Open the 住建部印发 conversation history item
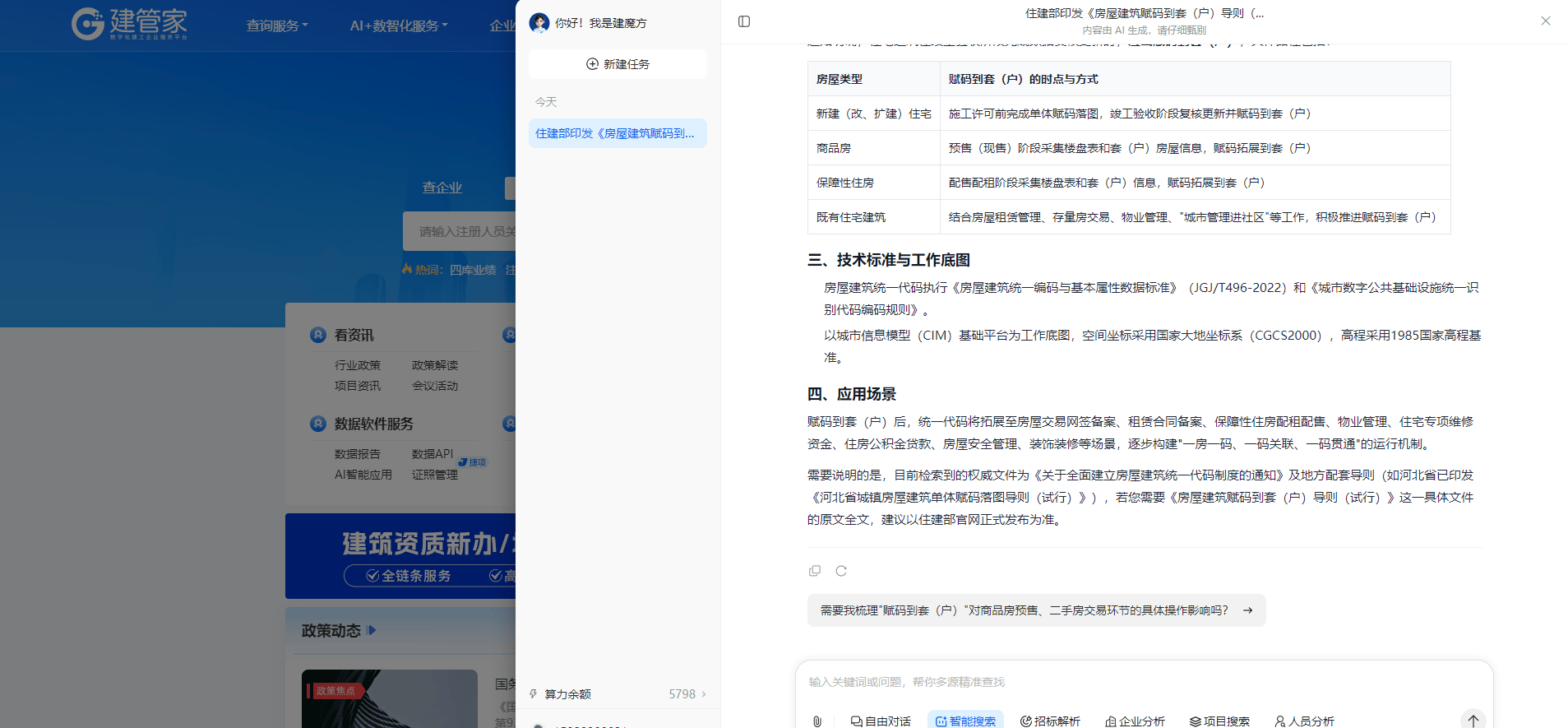This screenshot has width=1568, height=728. coord(617,133)
